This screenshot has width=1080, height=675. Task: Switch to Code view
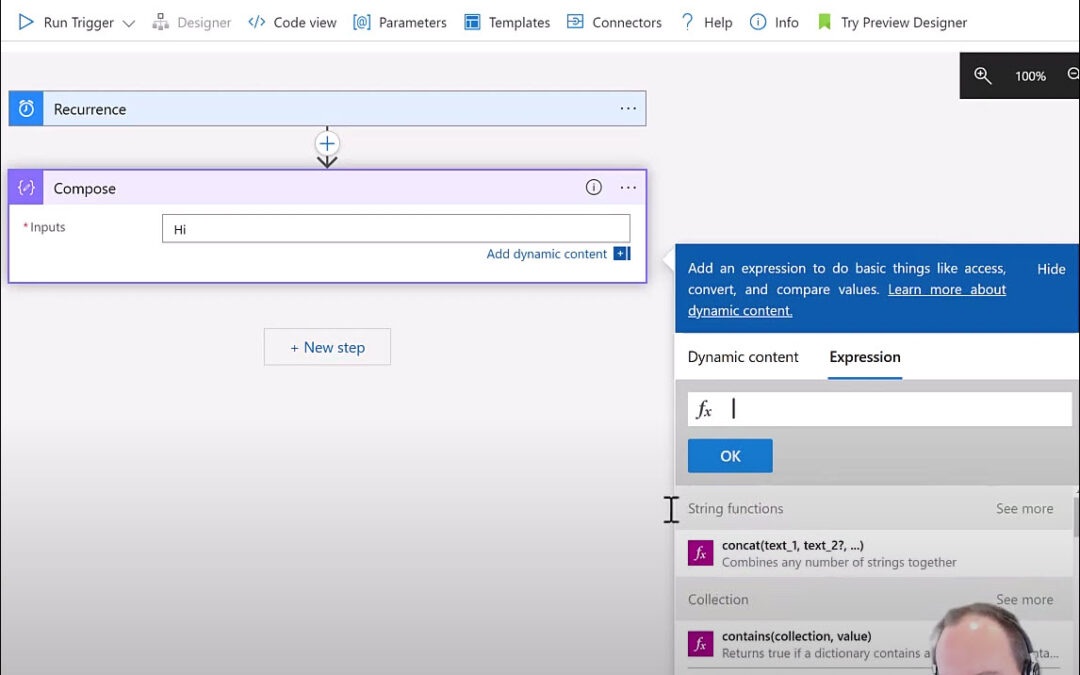coord(293,22)
